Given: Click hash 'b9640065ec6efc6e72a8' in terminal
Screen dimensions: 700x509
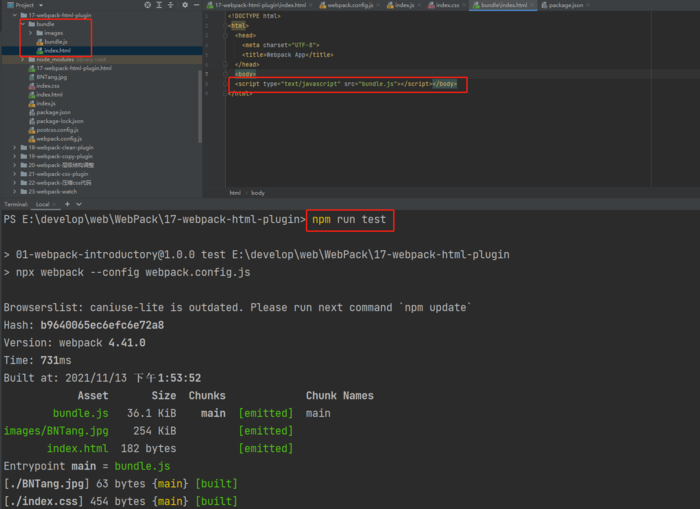Looking at the screenshot, I should (102, 325).
